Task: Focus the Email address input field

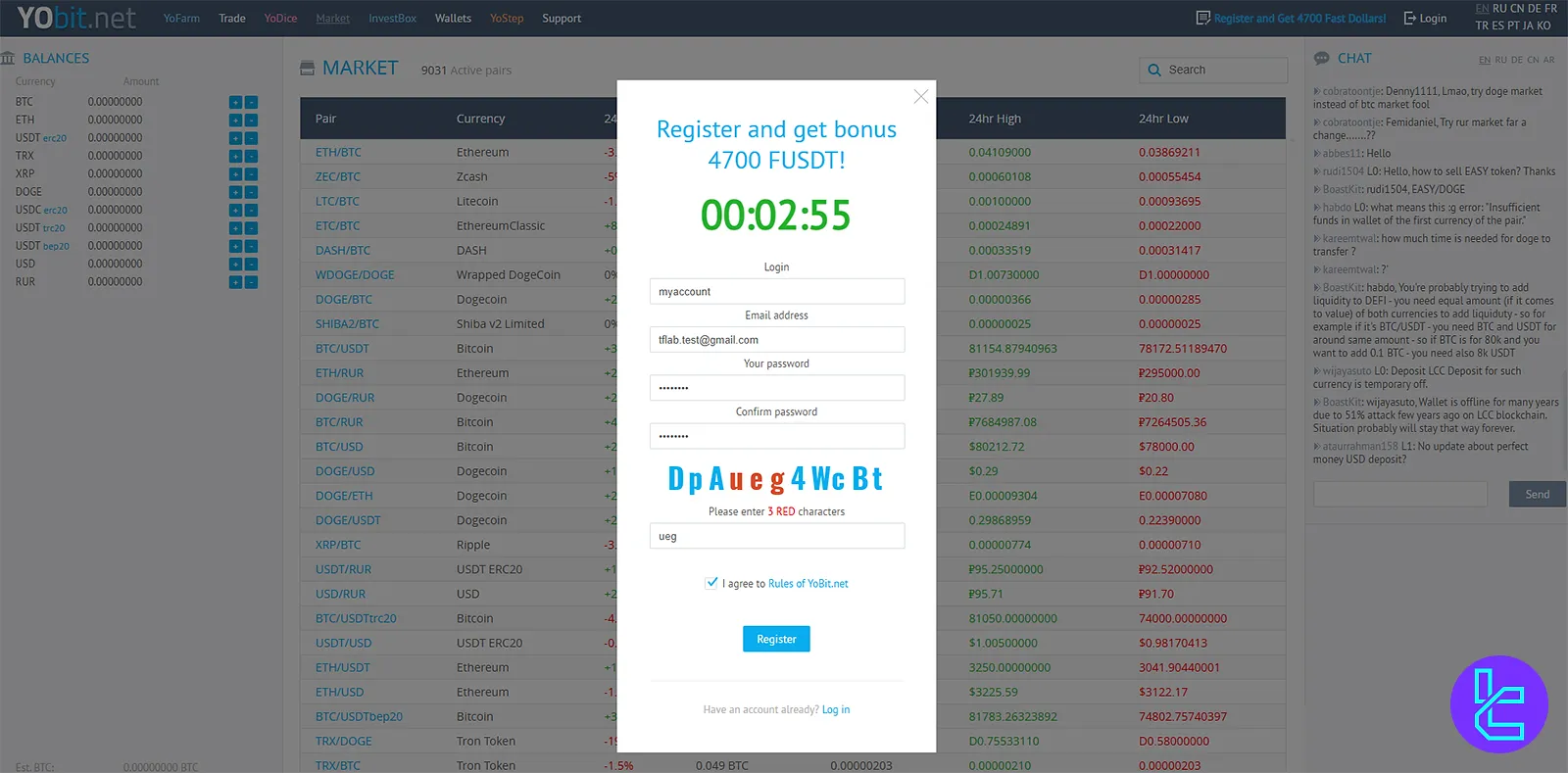Action: (777, 339)
